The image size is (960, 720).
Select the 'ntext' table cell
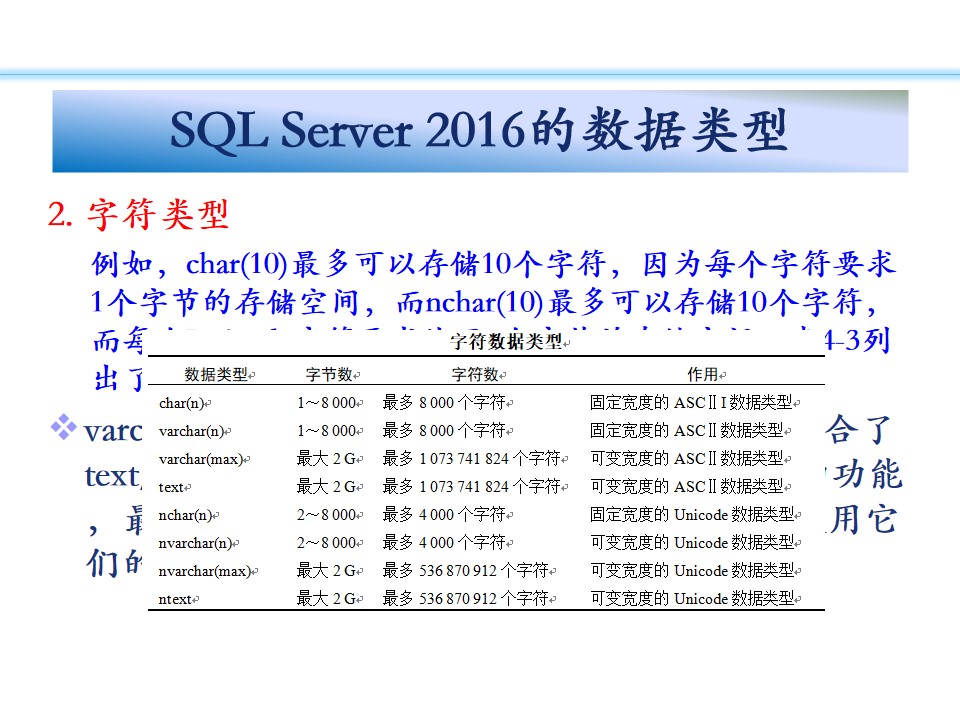click(x=176, y=599)
